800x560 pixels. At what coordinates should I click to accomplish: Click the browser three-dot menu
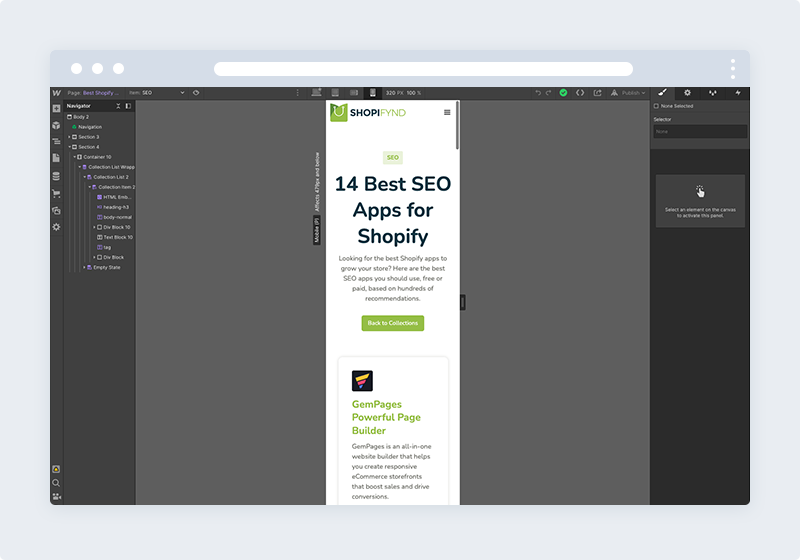click(x=733, y=69)
